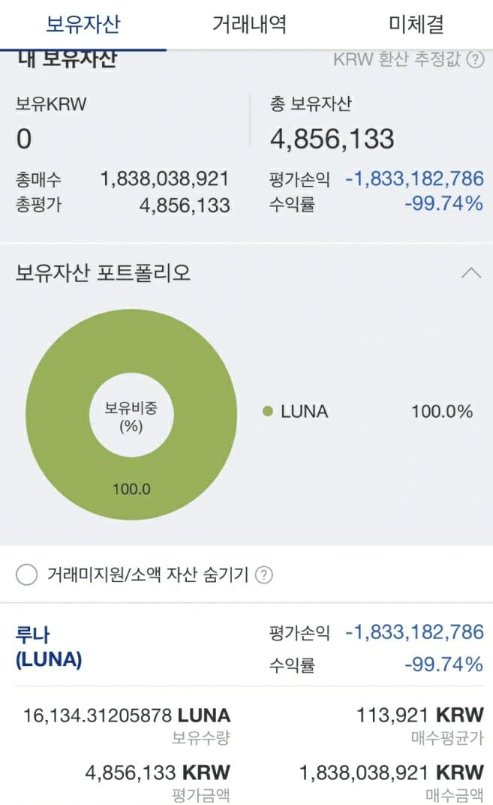The height and width of the screenshot is (805, 493).
Task: Click help icon beside KRW 환산 추정값
Action: pos(475,60)
